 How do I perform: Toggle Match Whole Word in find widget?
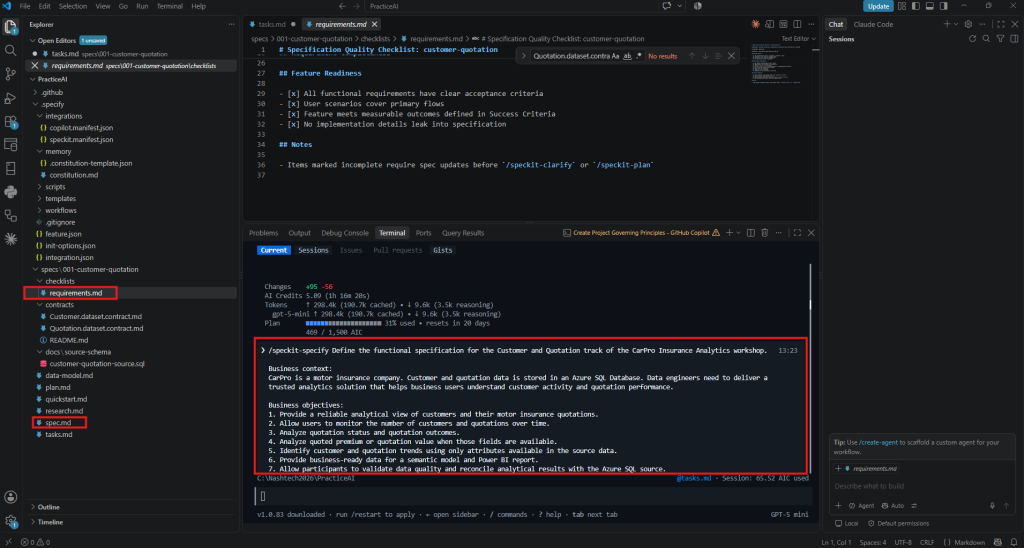(628, 56)
